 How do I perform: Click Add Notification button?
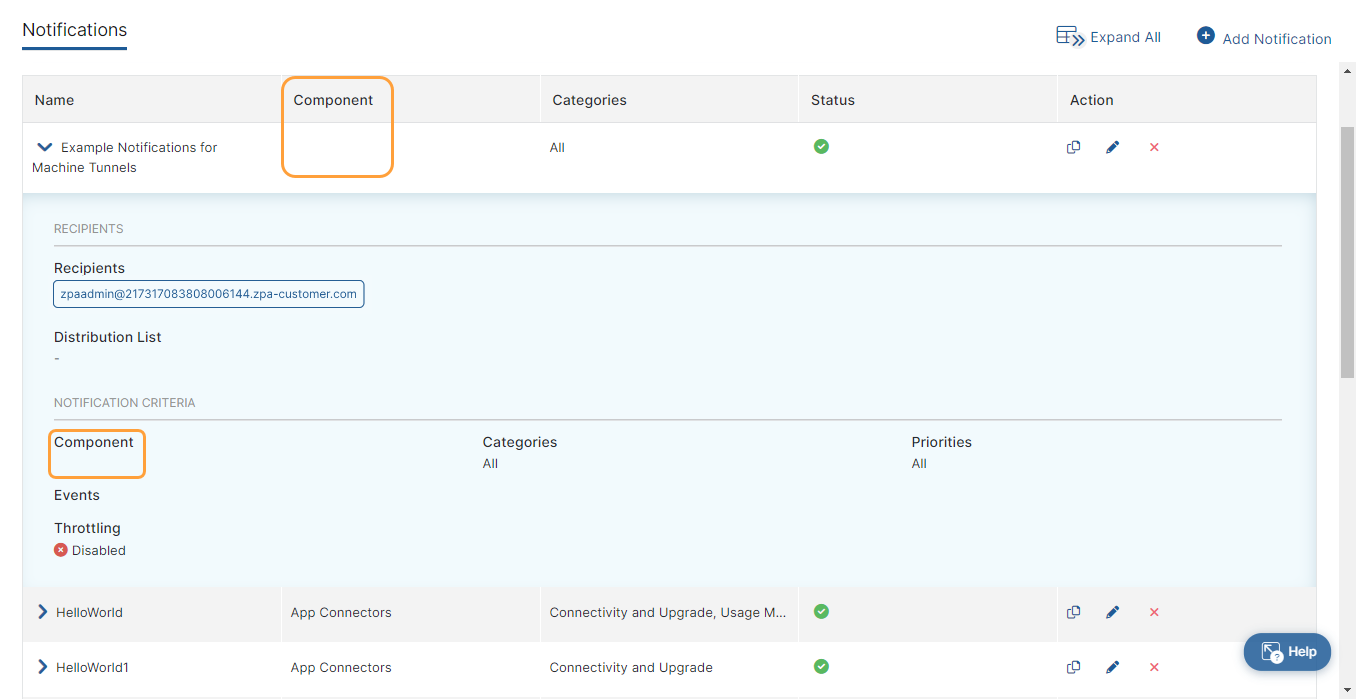1264,38
